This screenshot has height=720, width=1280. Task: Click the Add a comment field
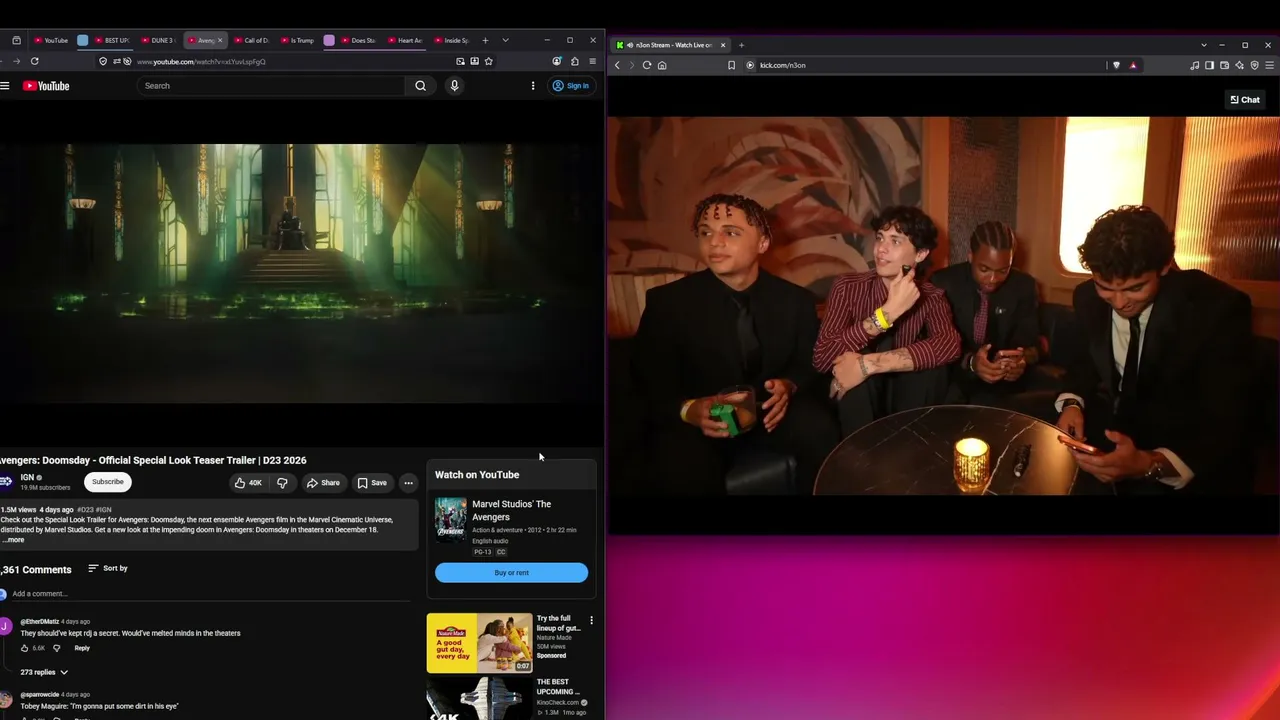coord(211,594)
